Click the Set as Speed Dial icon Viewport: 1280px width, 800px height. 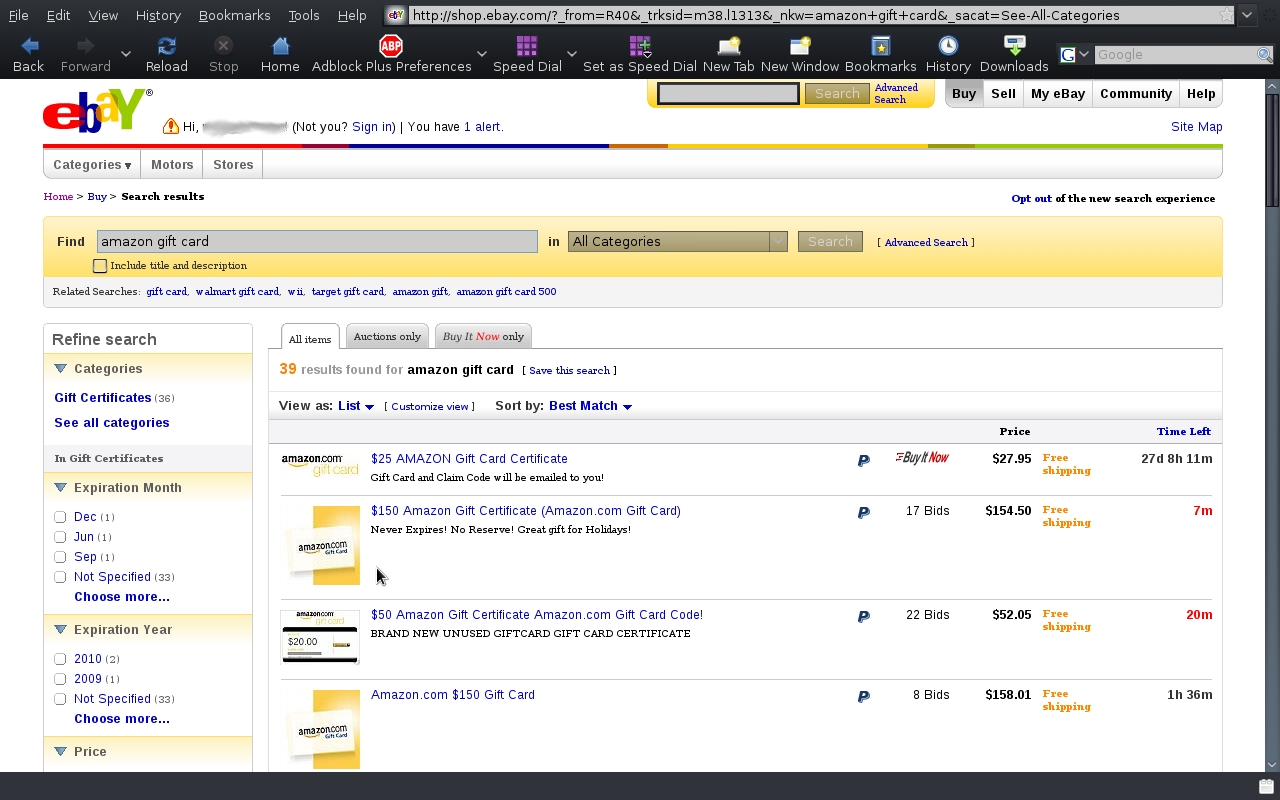pos(639,46)
